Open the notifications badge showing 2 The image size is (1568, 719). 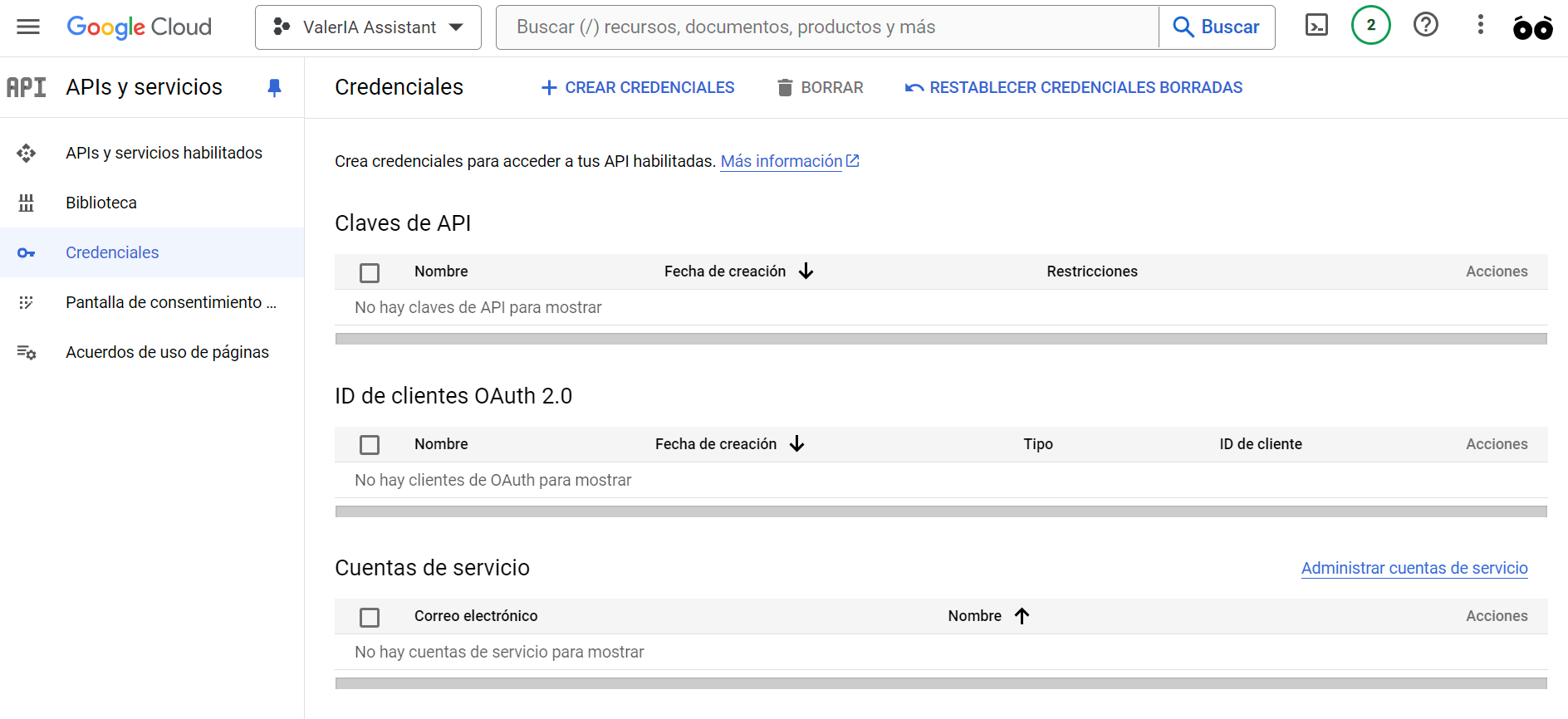[1371, 25]
